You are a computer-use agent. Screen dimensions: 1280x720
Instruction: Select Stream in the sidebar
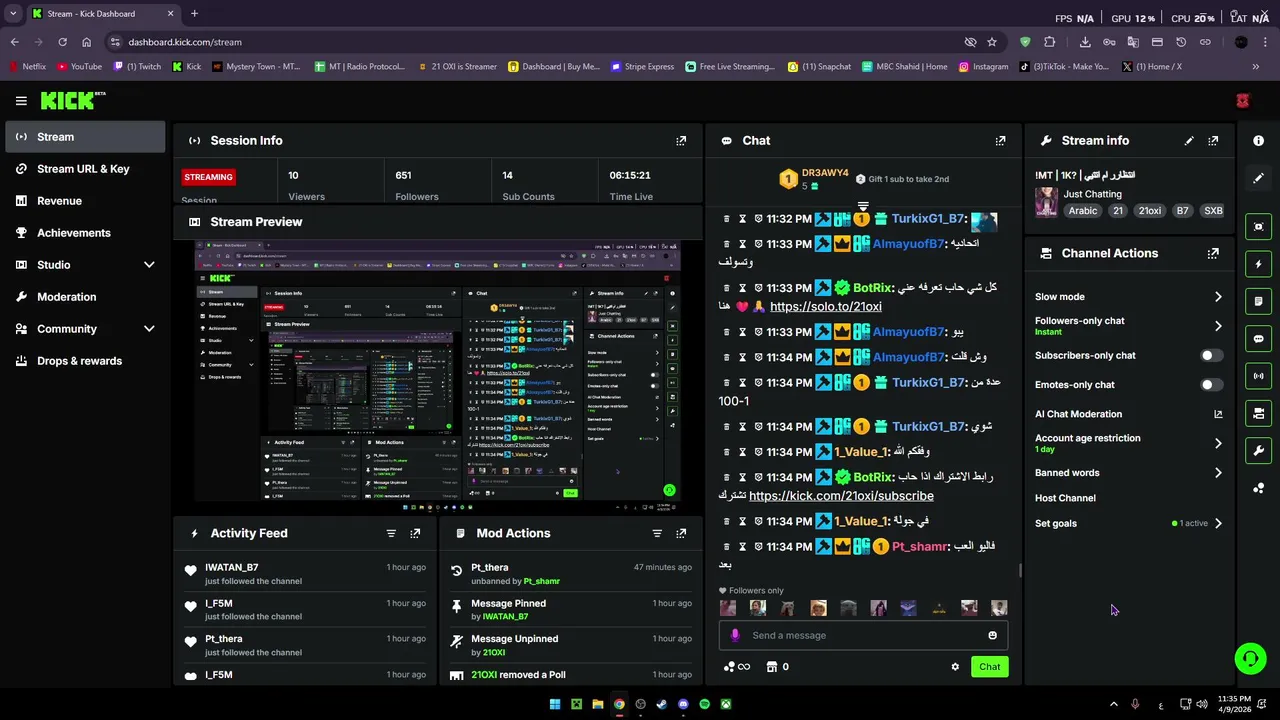[x=85, y=137]
